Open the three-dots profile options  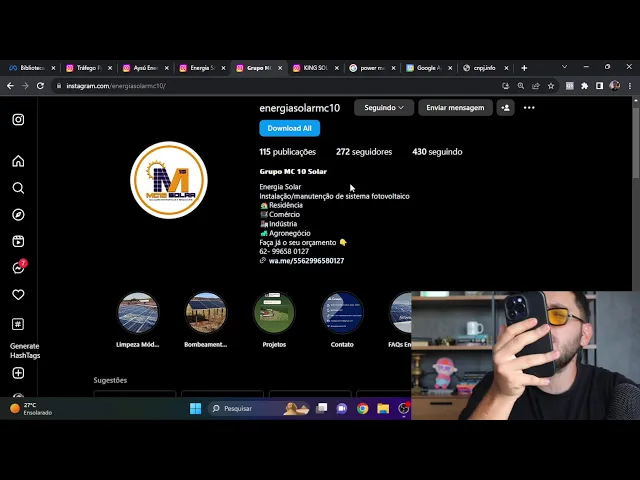(529, 108)
